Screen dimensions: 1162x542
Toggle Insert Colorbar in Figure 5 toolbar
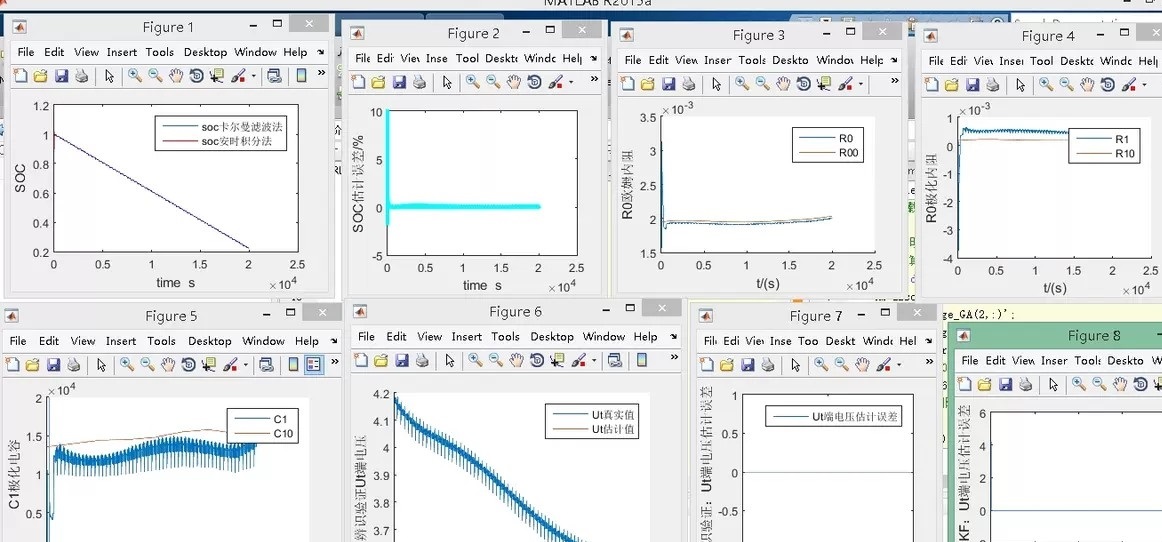pos(293,364)
